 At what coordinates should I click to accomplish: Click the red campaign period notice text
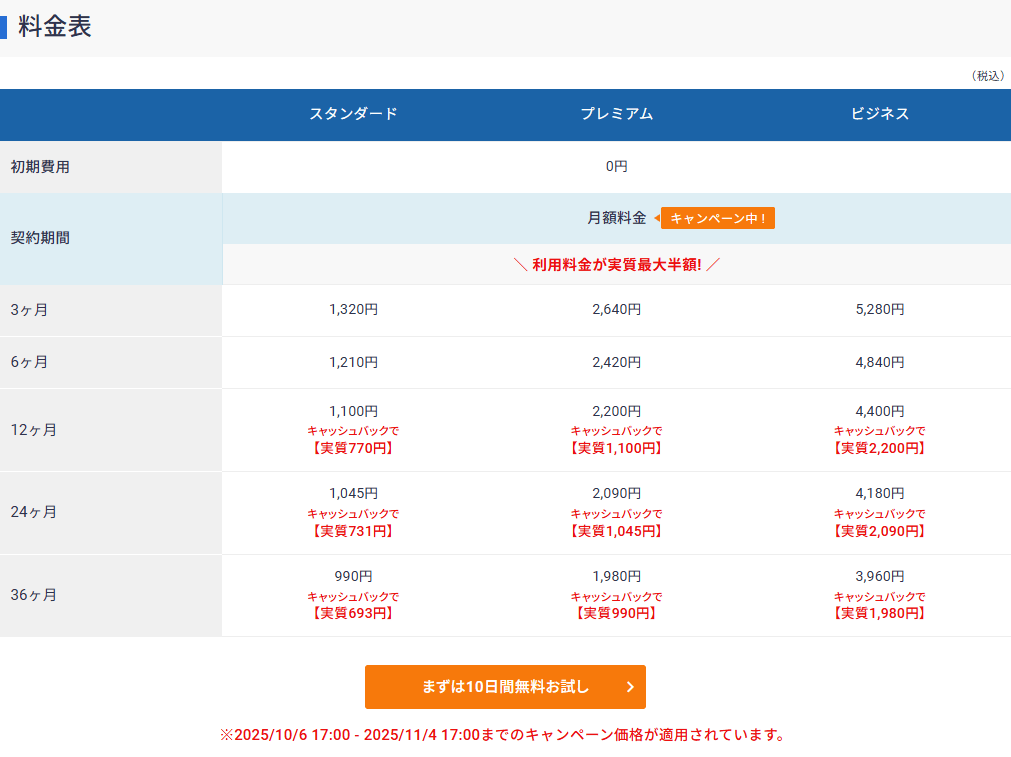pos(502,735)
